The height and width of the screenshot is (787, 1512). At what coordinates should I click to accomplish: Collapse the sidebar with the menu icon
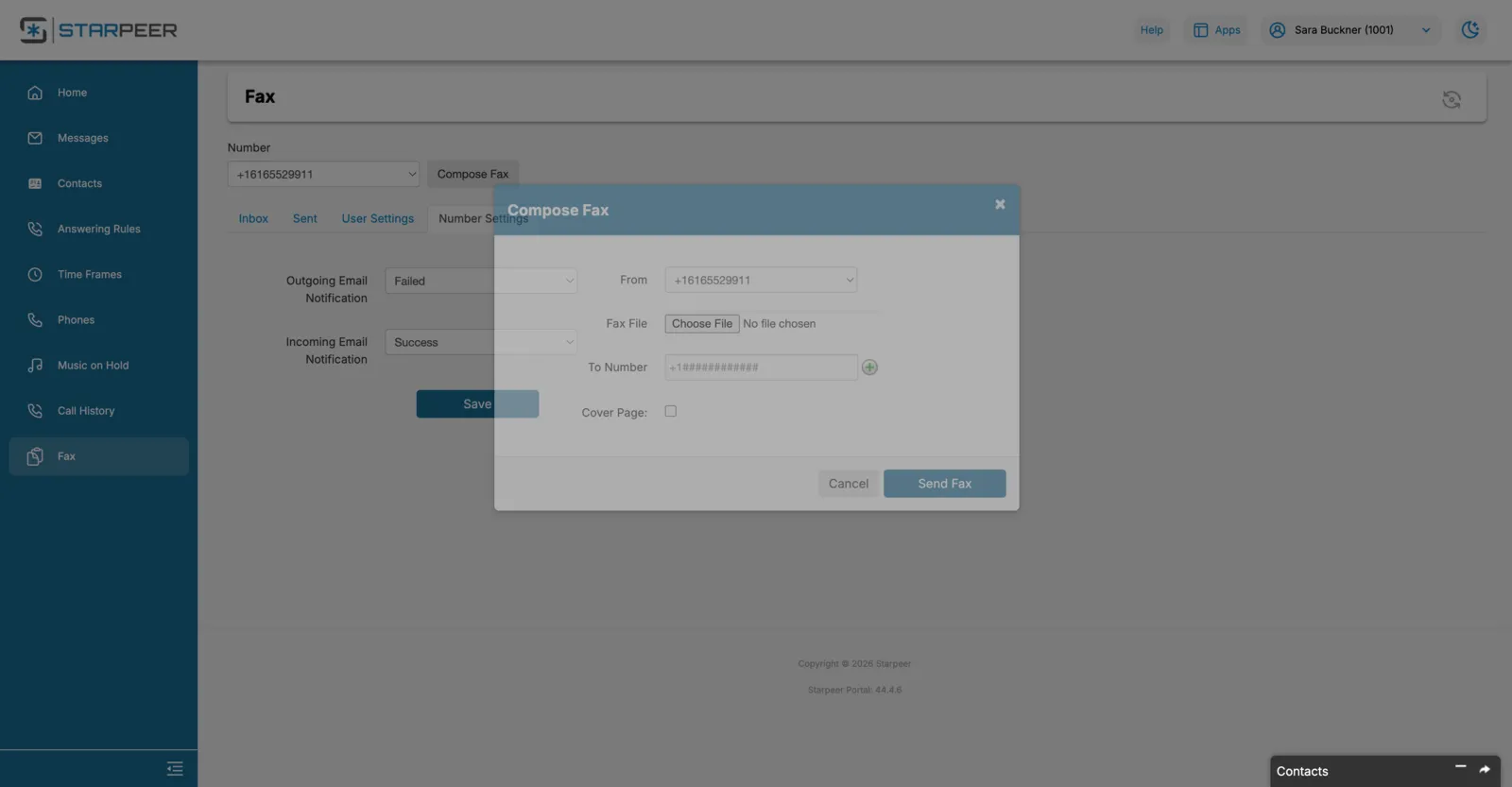point(175,769)
